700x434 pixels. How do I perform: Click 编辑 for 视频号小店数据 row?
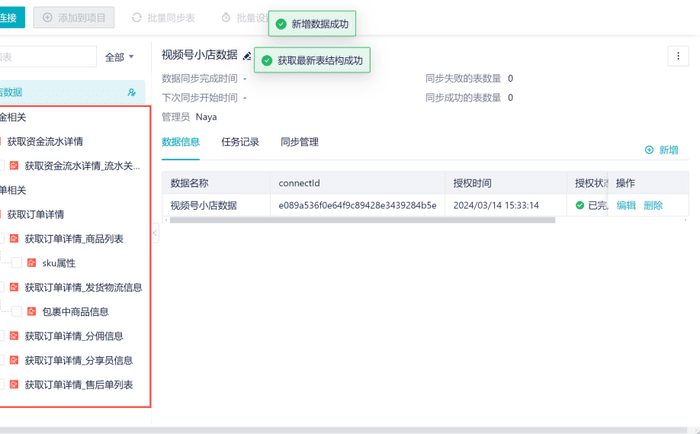point(626,205)
